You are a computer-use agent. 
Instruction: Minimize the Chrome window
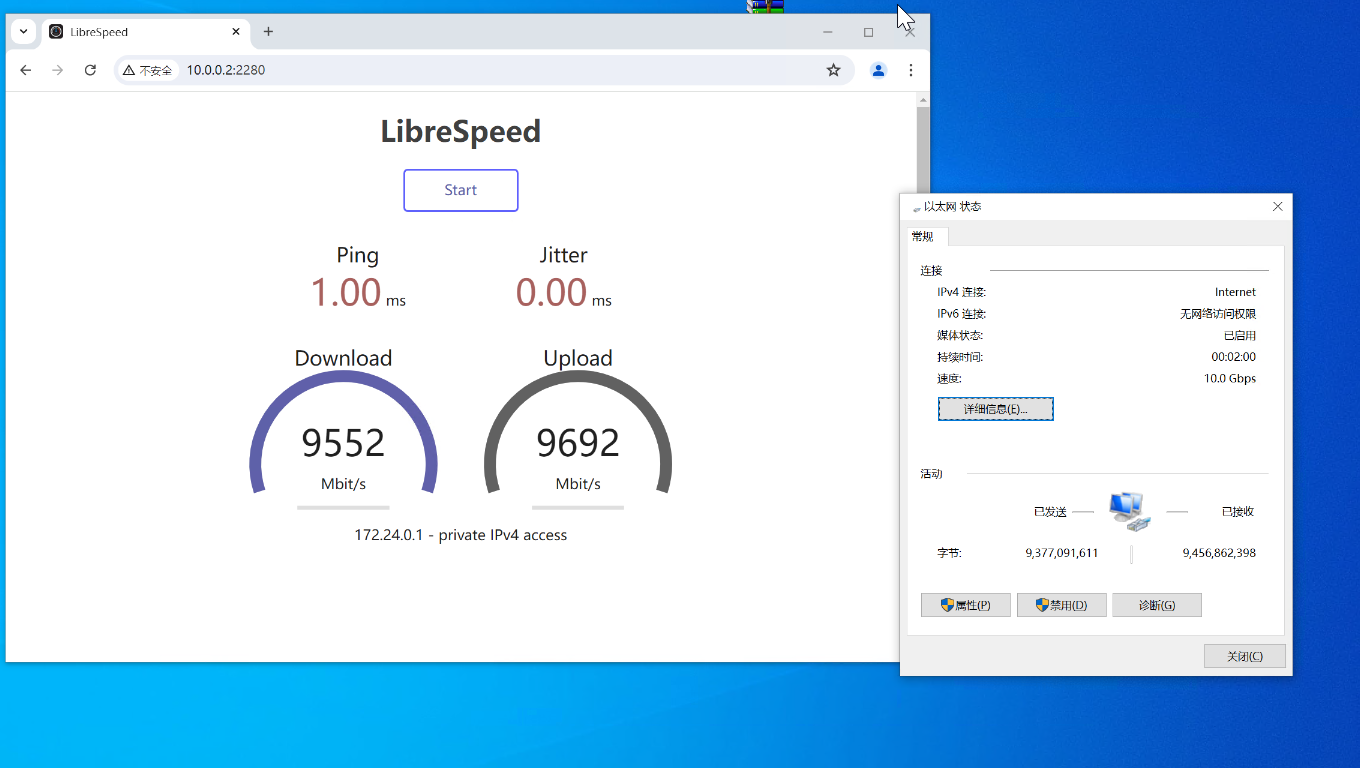[827, 31]
